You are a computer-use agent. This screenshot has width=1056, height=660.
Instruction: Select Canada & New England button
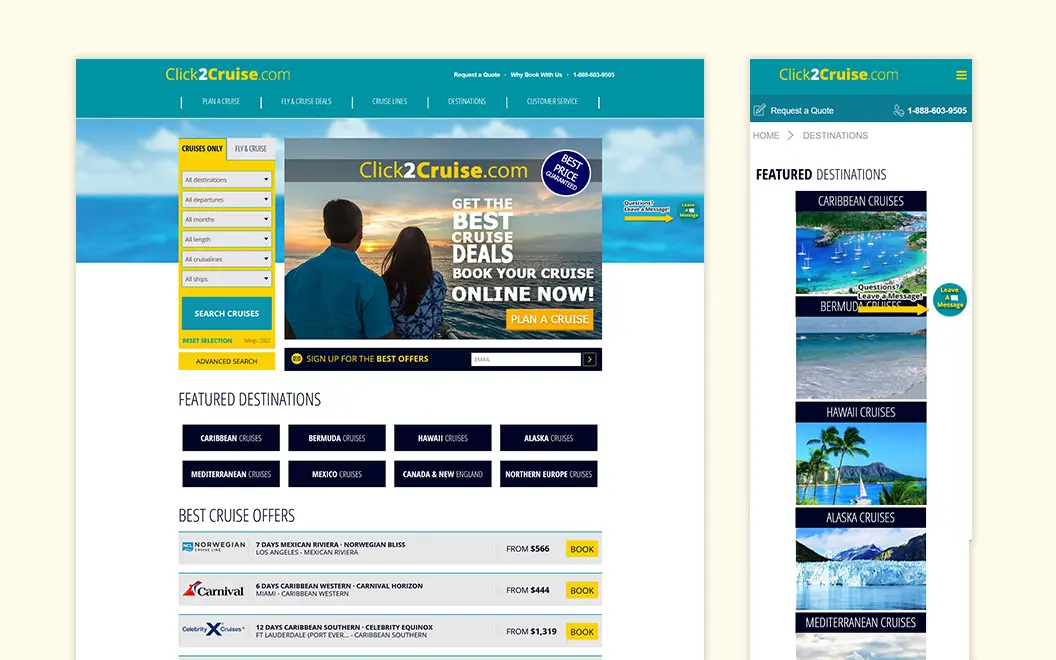(442, 474)
